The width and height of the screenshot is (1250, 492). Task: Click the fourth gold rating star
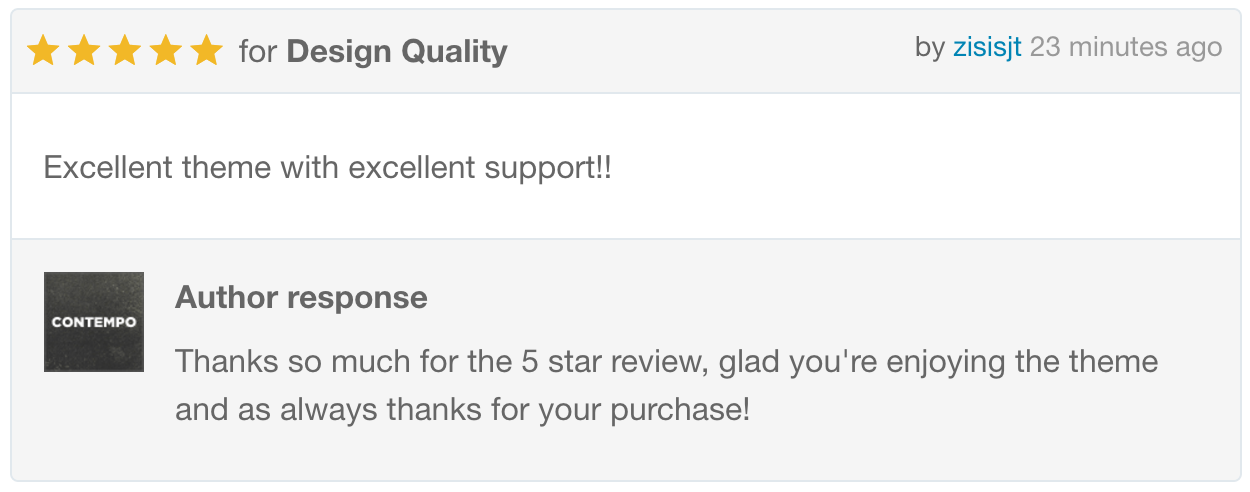pyautogui.click(x=165, y=50)
